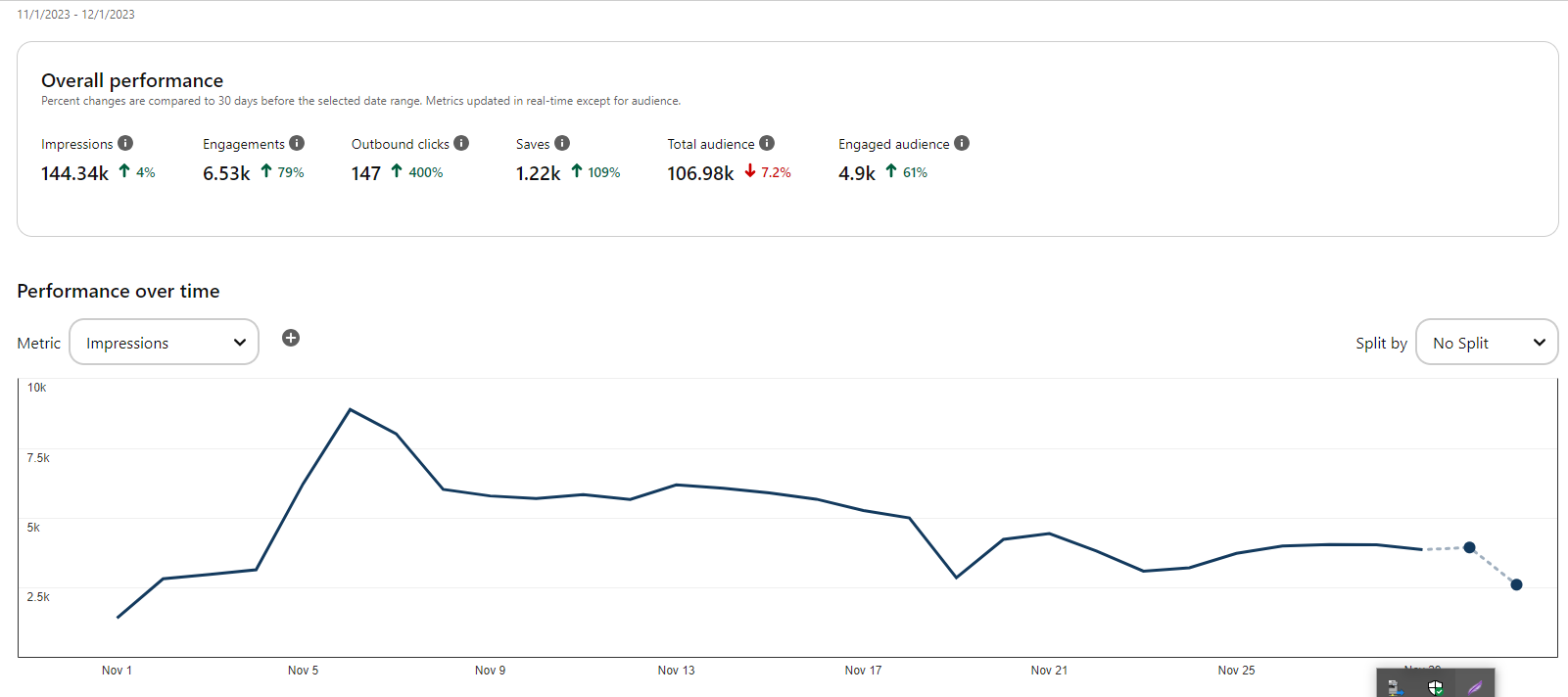Add another metric with the plus icon
This screenshot has height=697, width=1568.
click(291, 338)
